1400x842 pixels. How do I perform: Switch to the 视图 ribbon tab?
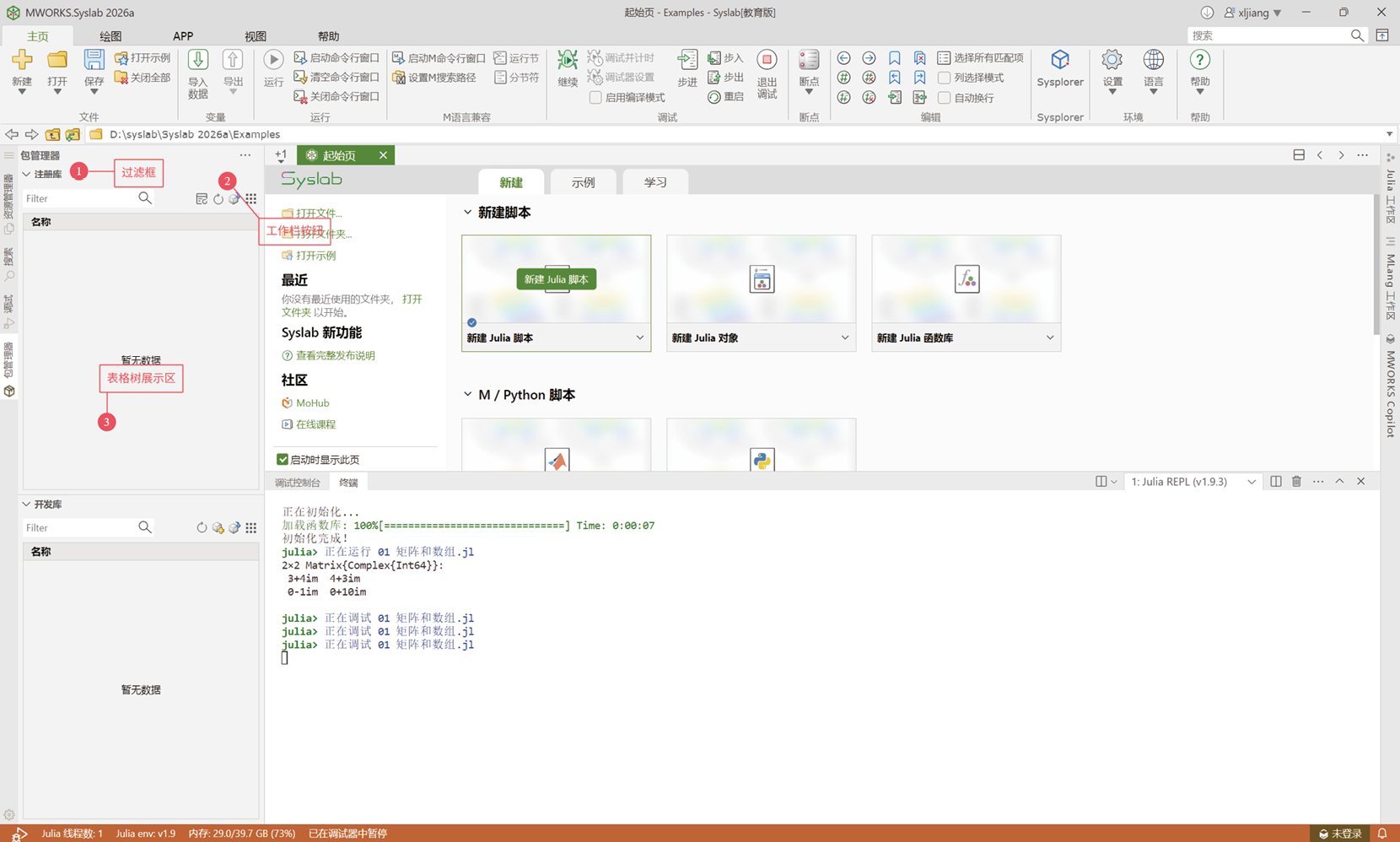tap(256, 36)
